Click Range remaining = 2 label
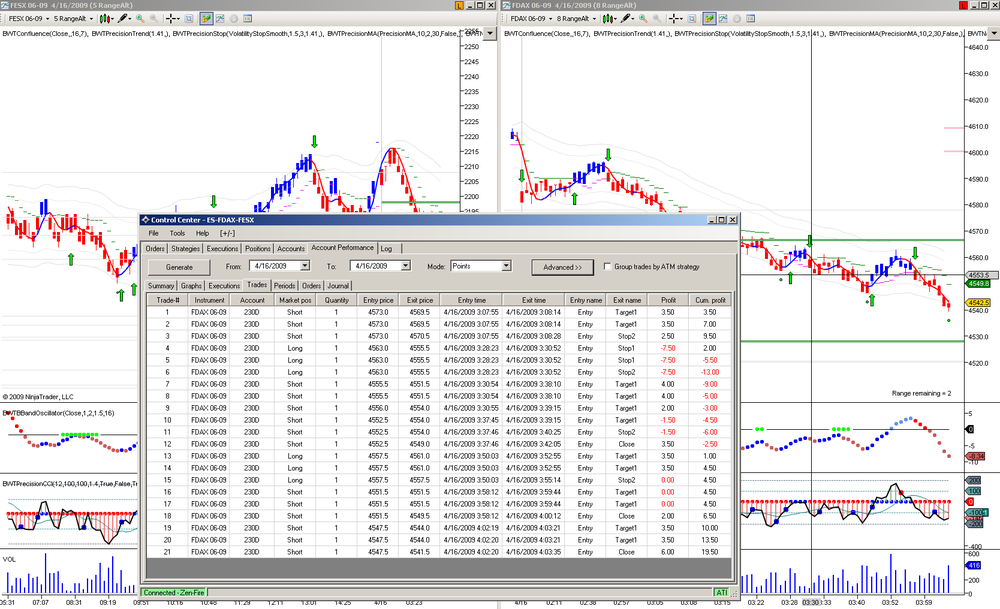This screenshot has width=1000, height=609. click(921, 393)
